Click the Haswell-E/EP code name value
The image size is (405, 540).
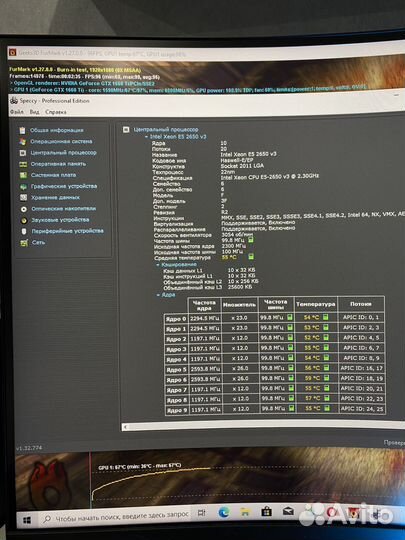[x=237, y=160]
